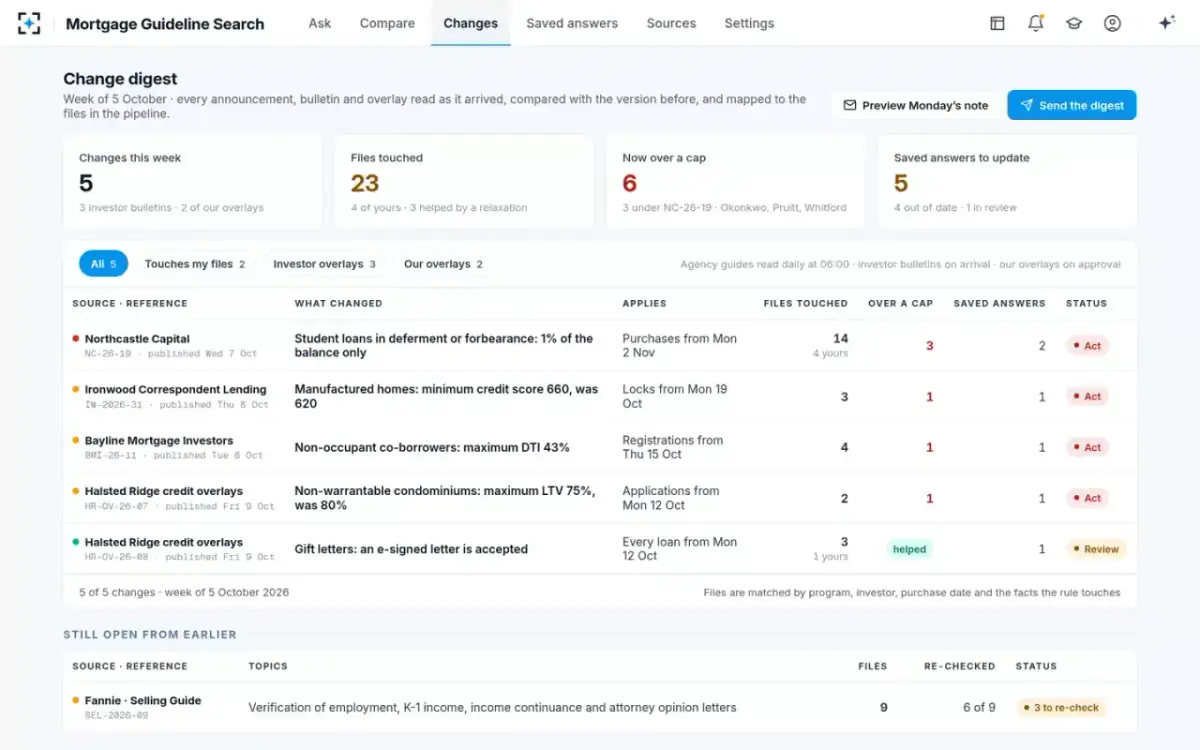Click Applications from Mon 12 Oct

[671, 498]
